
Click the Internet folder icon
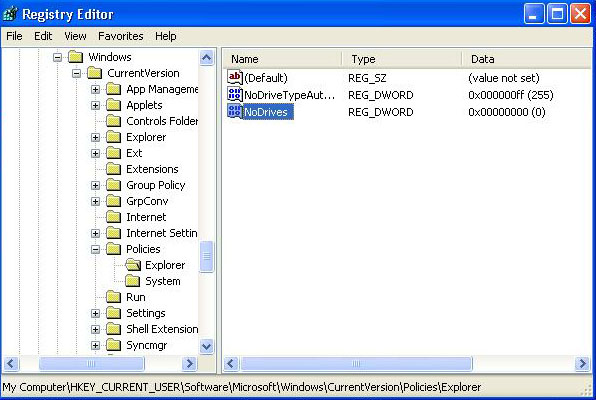click(x=113, y=217)
